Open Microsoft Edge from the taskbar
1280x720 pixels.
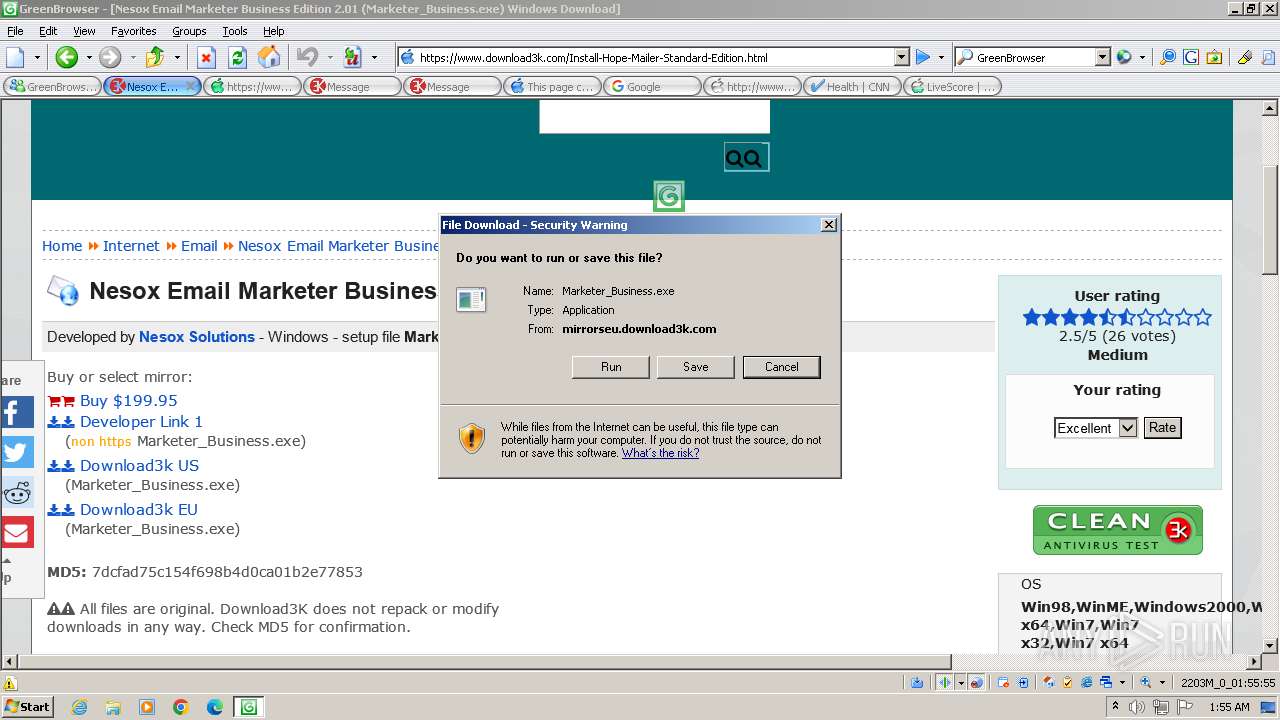click(x=214, y=707)
